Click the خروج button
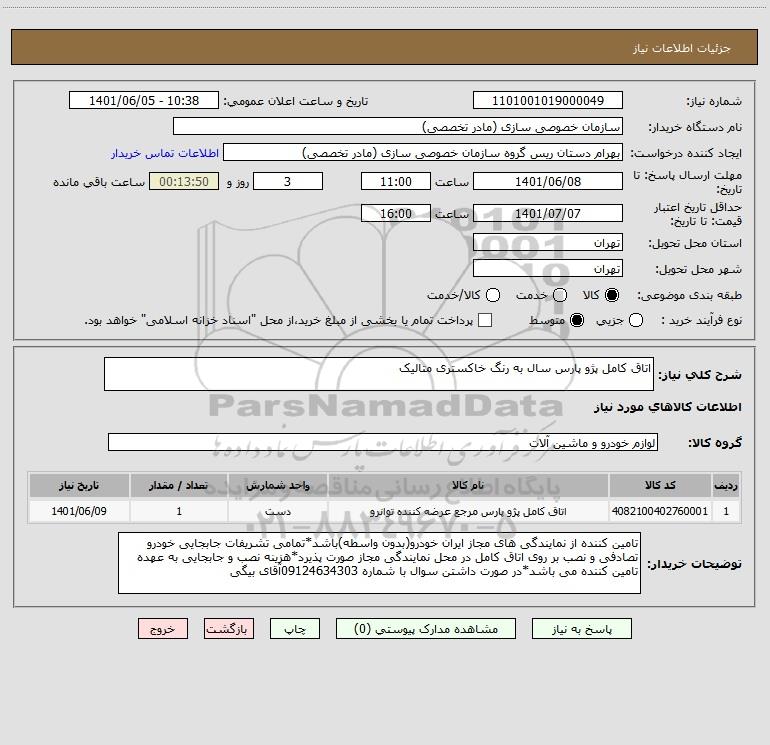The image size is (770, 745). tap(163, 629)
